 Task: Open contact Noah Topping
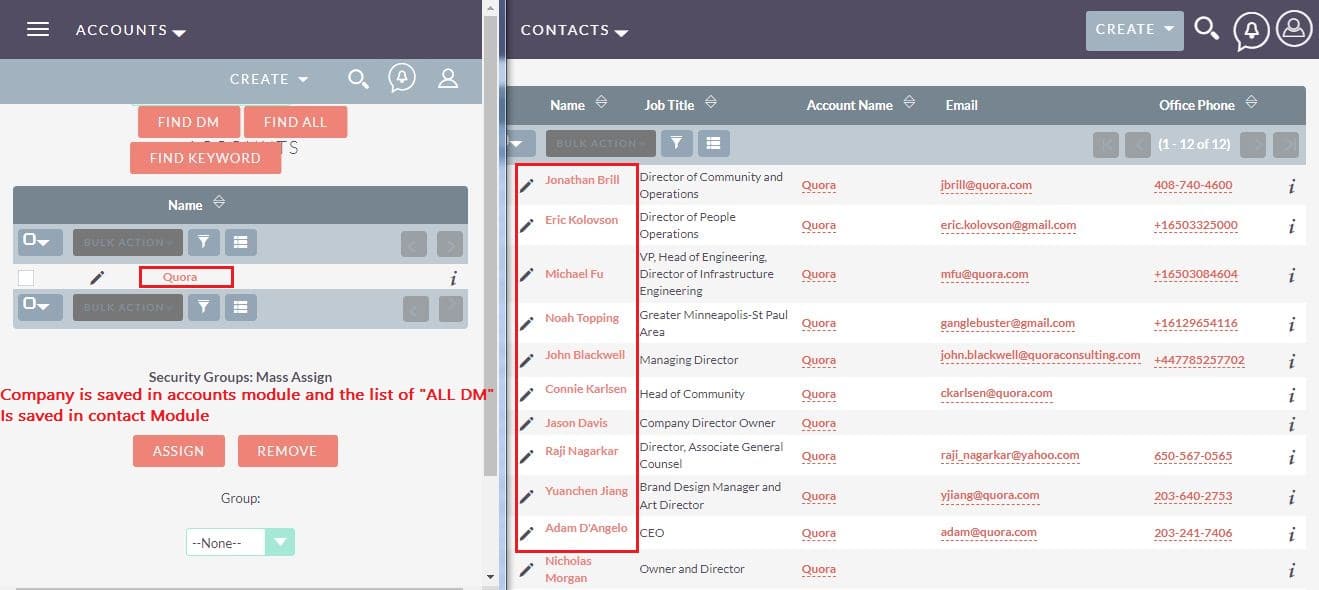click(x=582, y=318)
